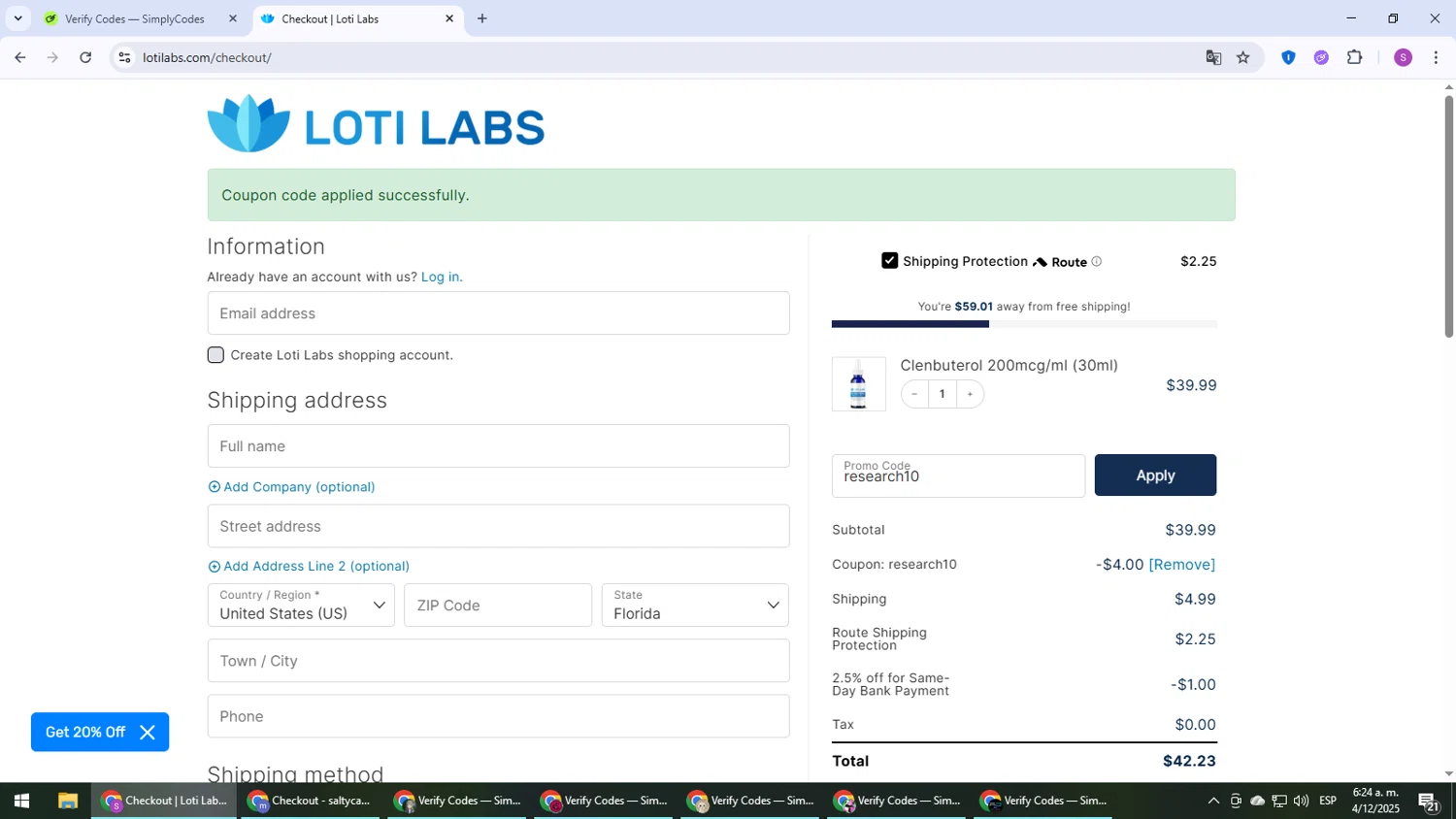
Task: Reload the checkout page
Action: point(85,57)
